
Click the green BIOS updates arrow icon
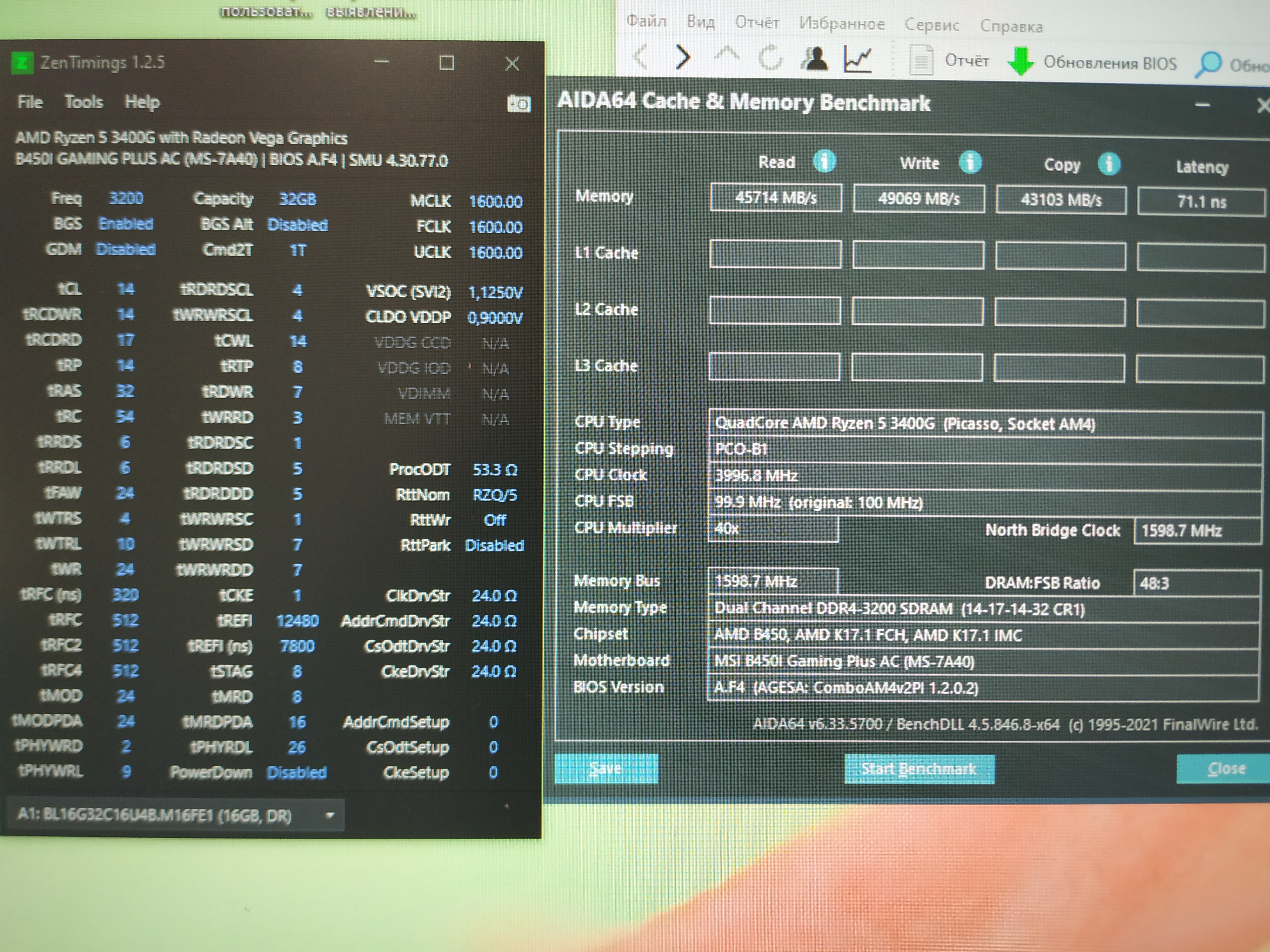point(1020,61)
